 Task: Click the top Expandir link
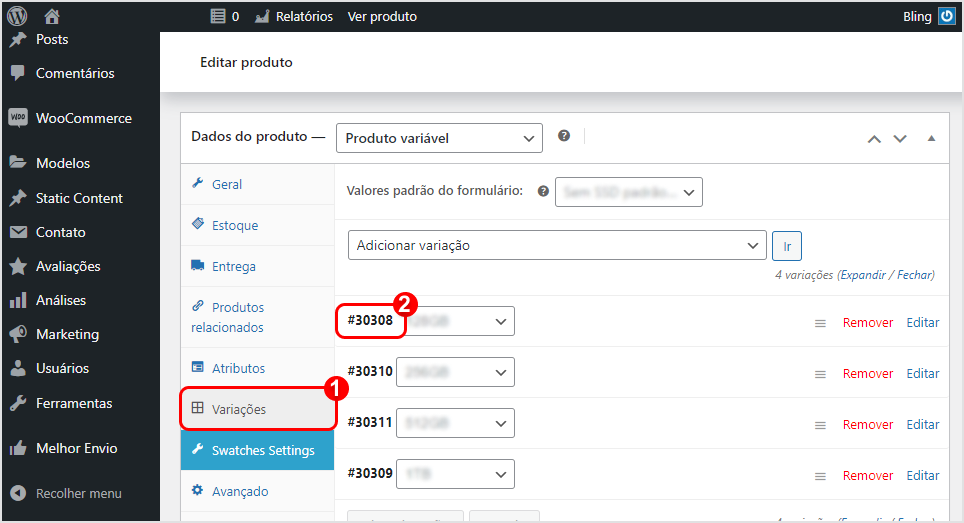click(863, 275)
